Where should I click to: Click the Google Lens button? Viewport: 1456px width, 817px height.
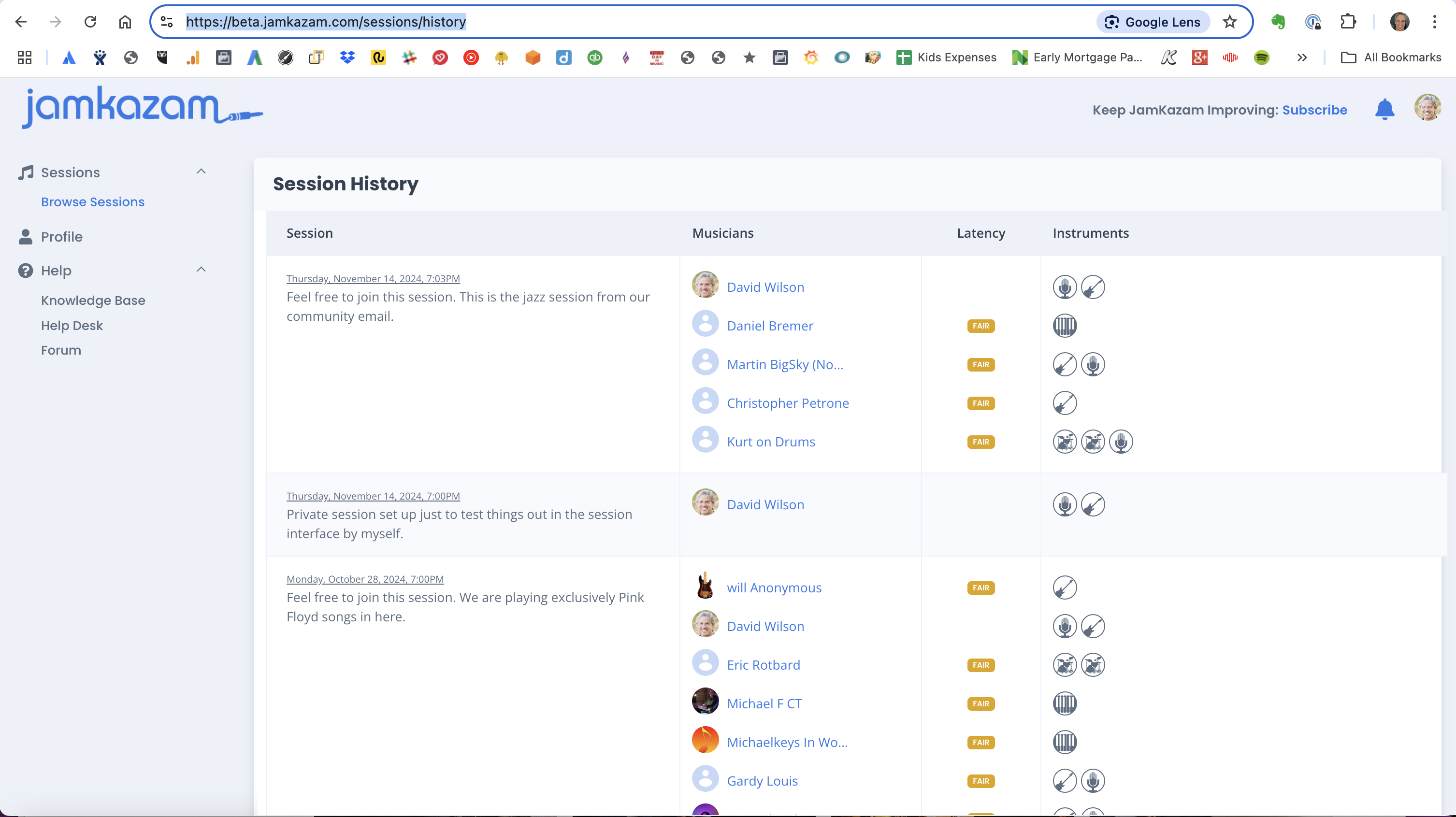click(1153, 22)
